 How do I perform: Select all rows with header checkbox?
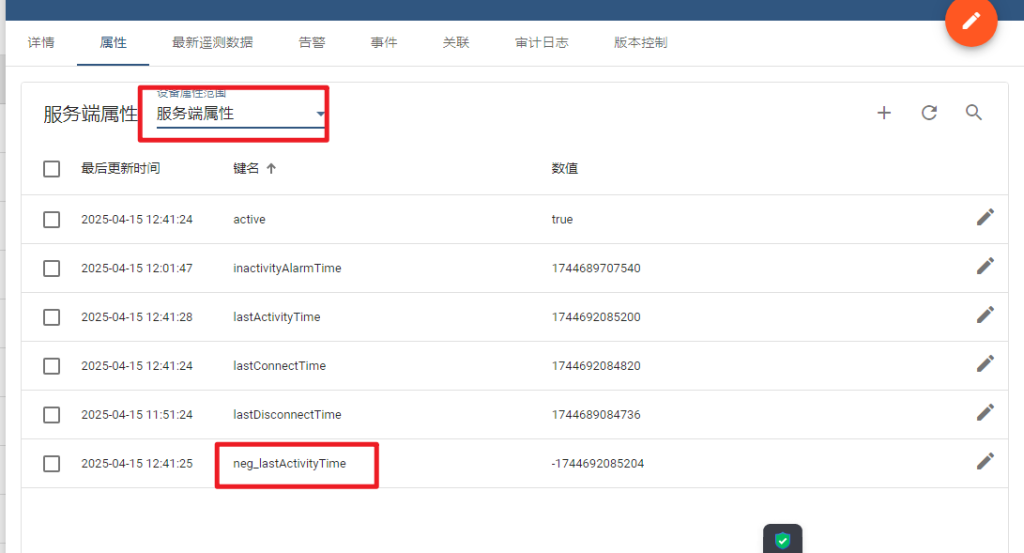tap(52, 169)
